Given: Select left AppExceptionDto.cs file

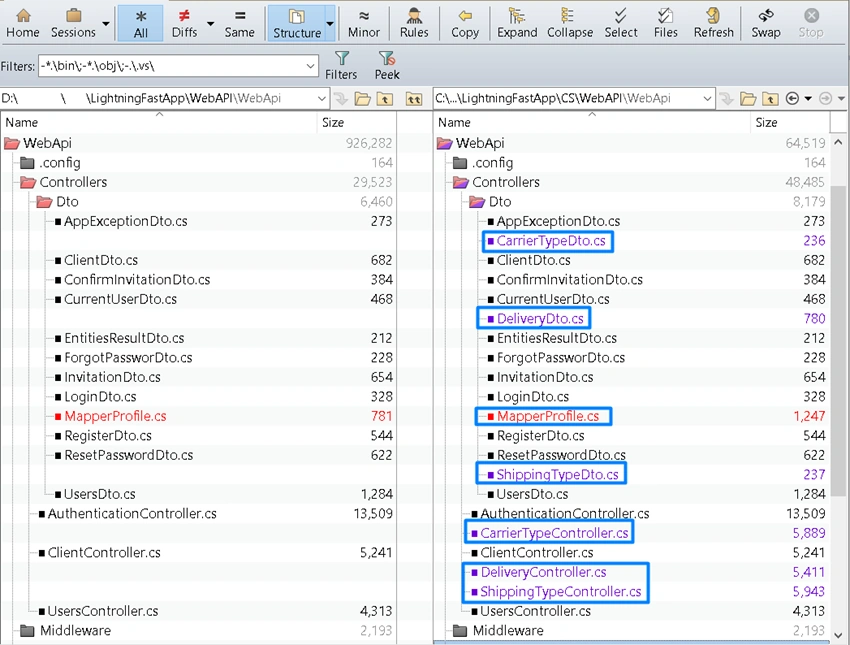Looking at the screenshot, I should pyautogui.click(x=126, y=221).
